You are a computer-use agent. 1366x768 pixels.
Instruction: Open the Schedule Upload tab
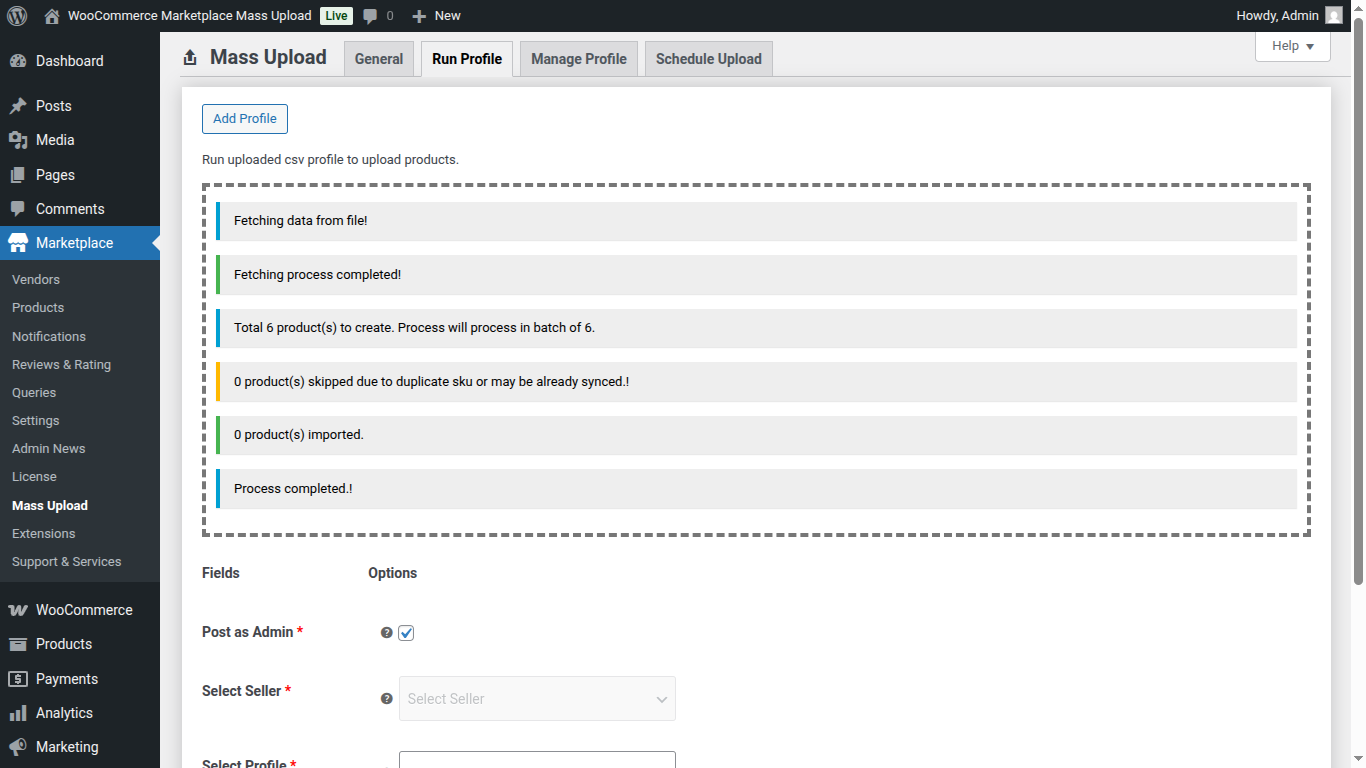click(708, 58)
